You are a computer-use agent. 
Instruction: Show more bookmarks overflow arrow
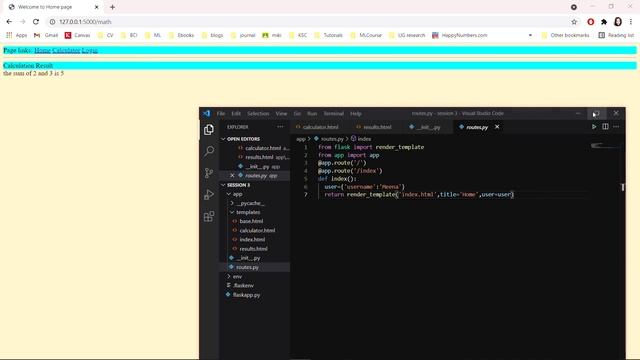click(x=530, y=35)
